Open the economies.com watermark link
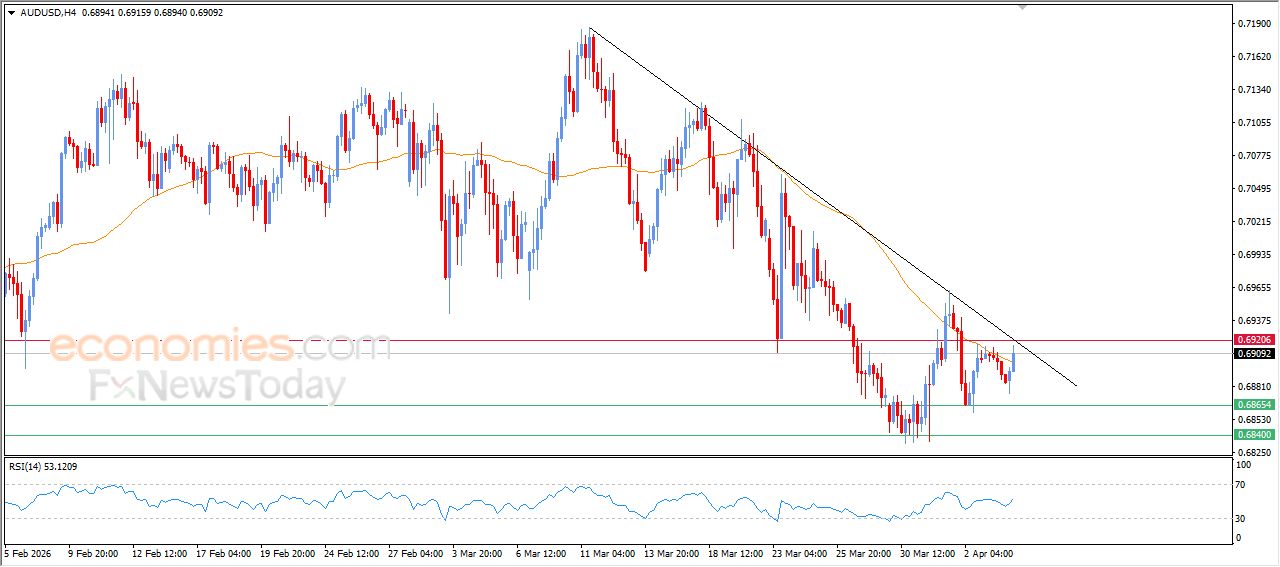The image size is (1280, 567). pyautogui.click(x=220, y=346)
